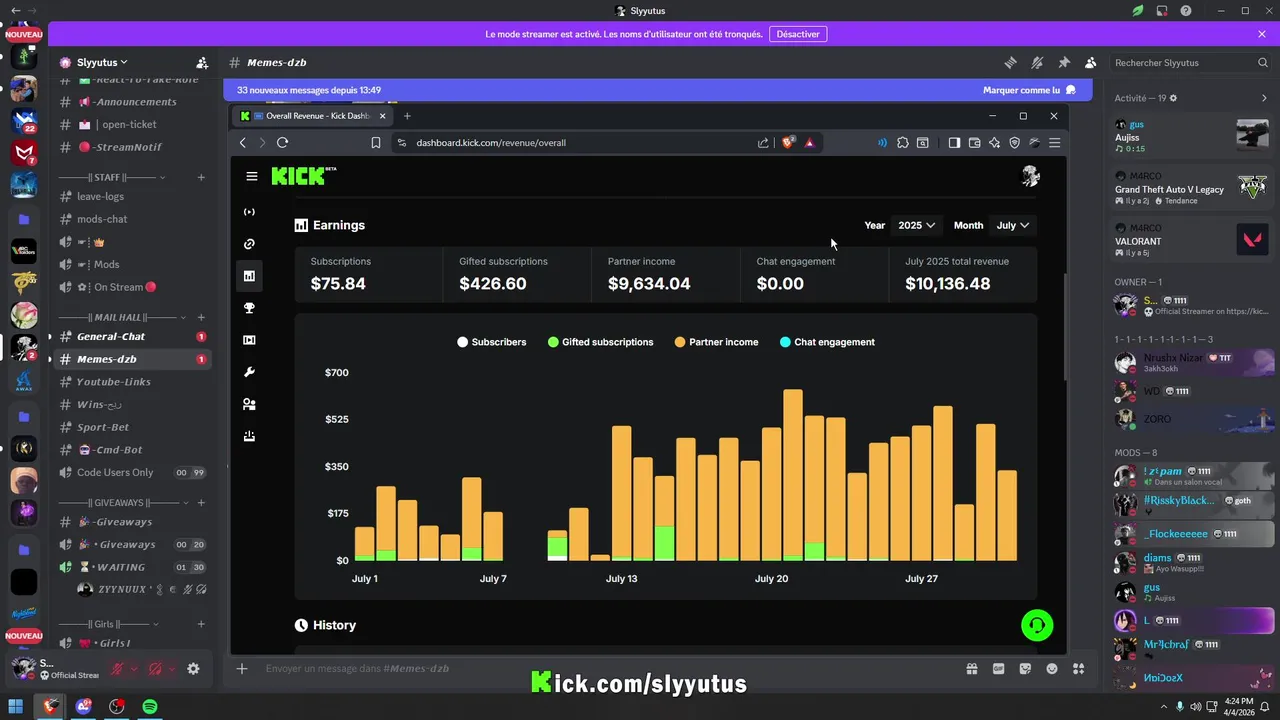Select the revenue chart icon in Kick sidebar
Image resolution: width=1280 pixels, height=720 pixels.
click(x=249, y=276)
